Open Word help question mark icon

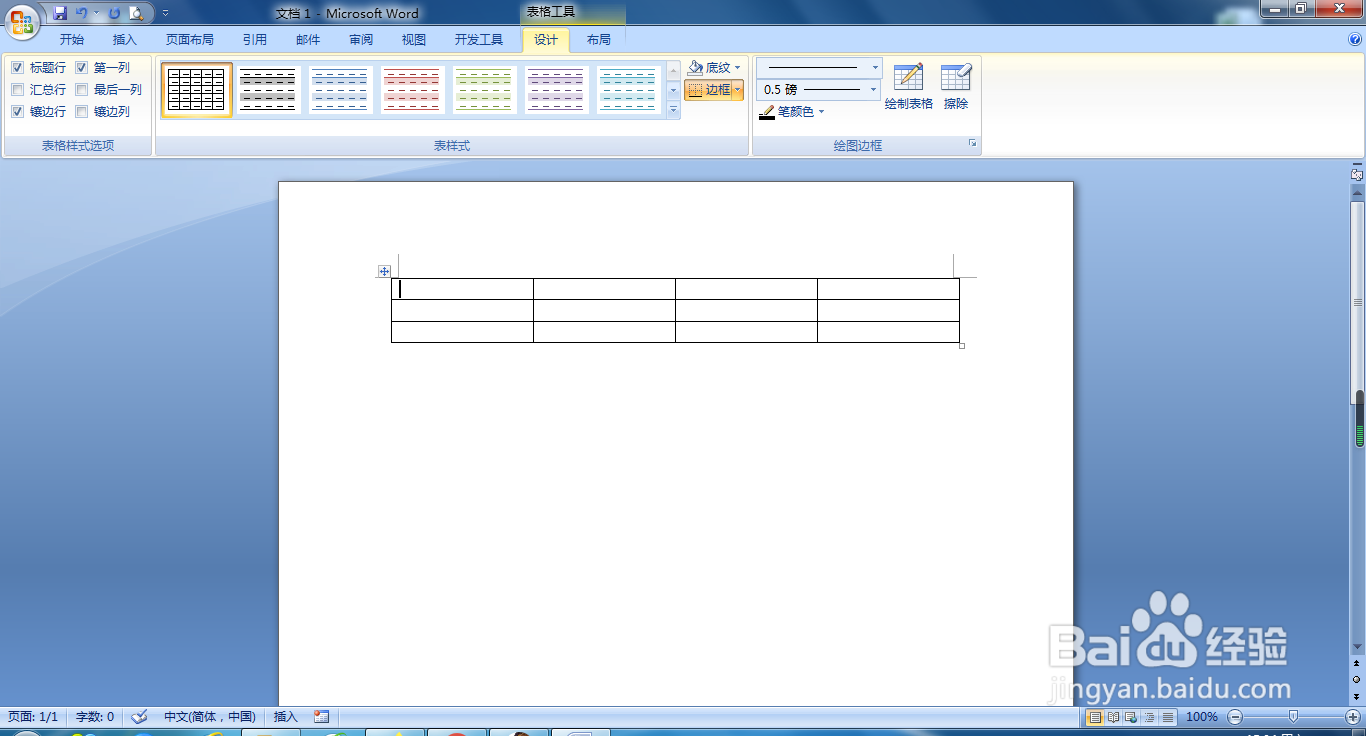(1355, 40)
